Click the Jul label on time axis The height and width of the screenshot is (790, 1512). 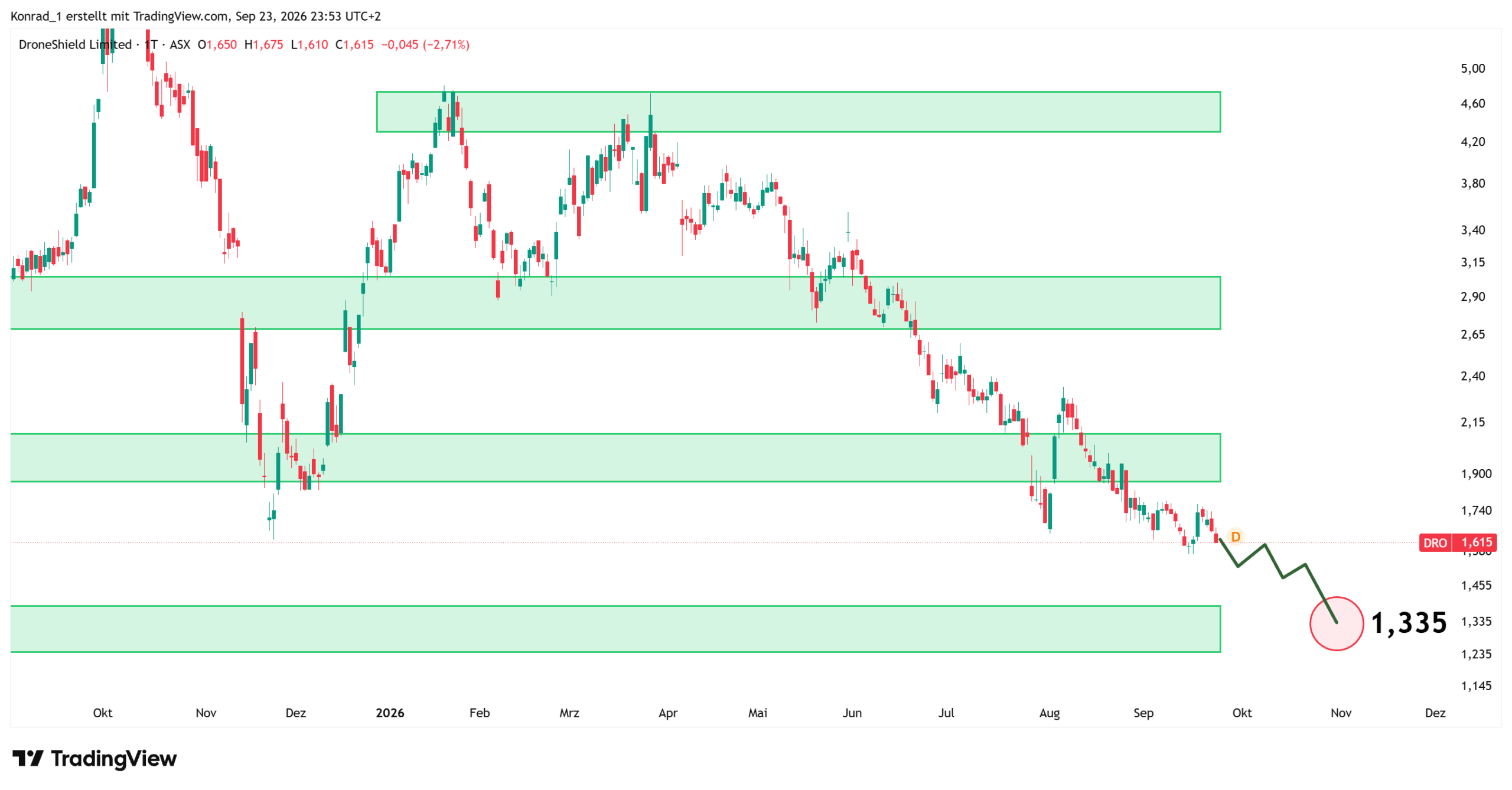pos(946,713)
